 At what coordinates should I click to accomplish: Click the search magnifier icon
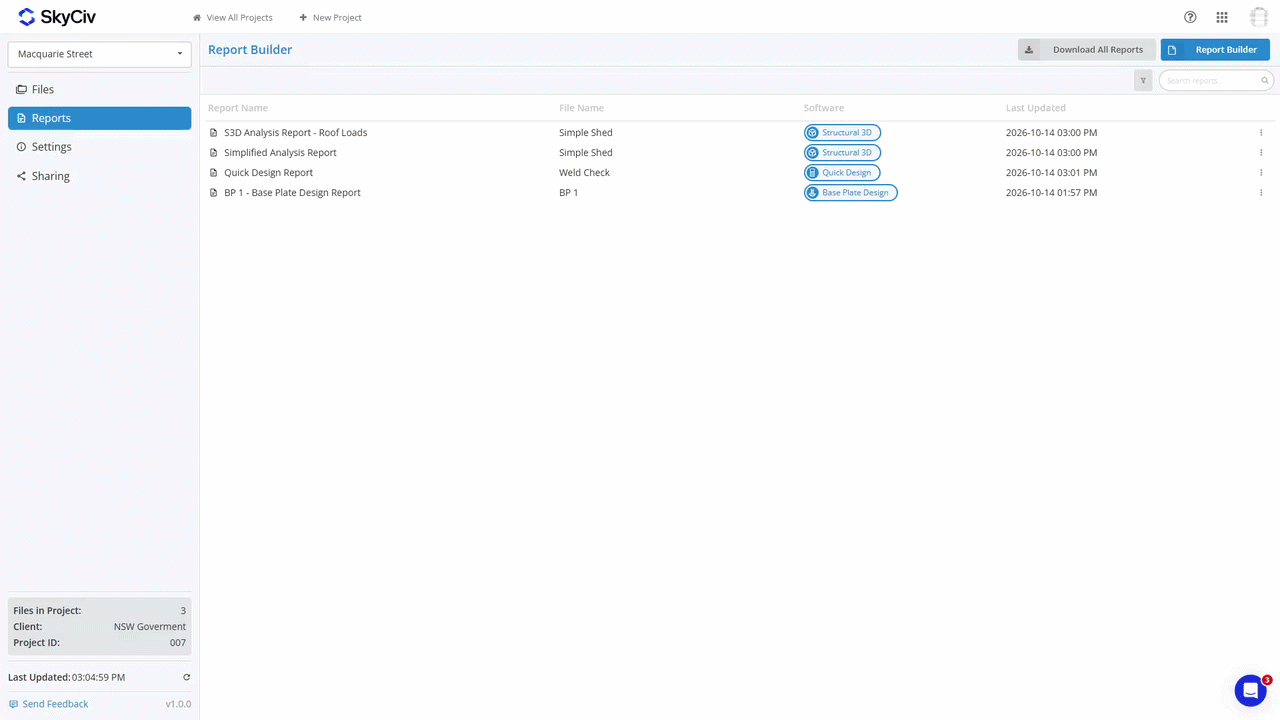tap(1264, 80)
